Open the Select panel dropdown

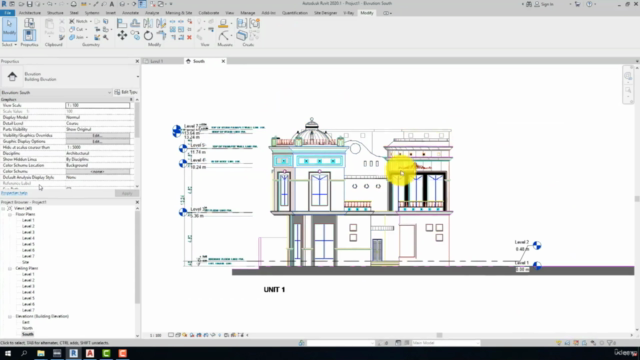tap(9, 44)
